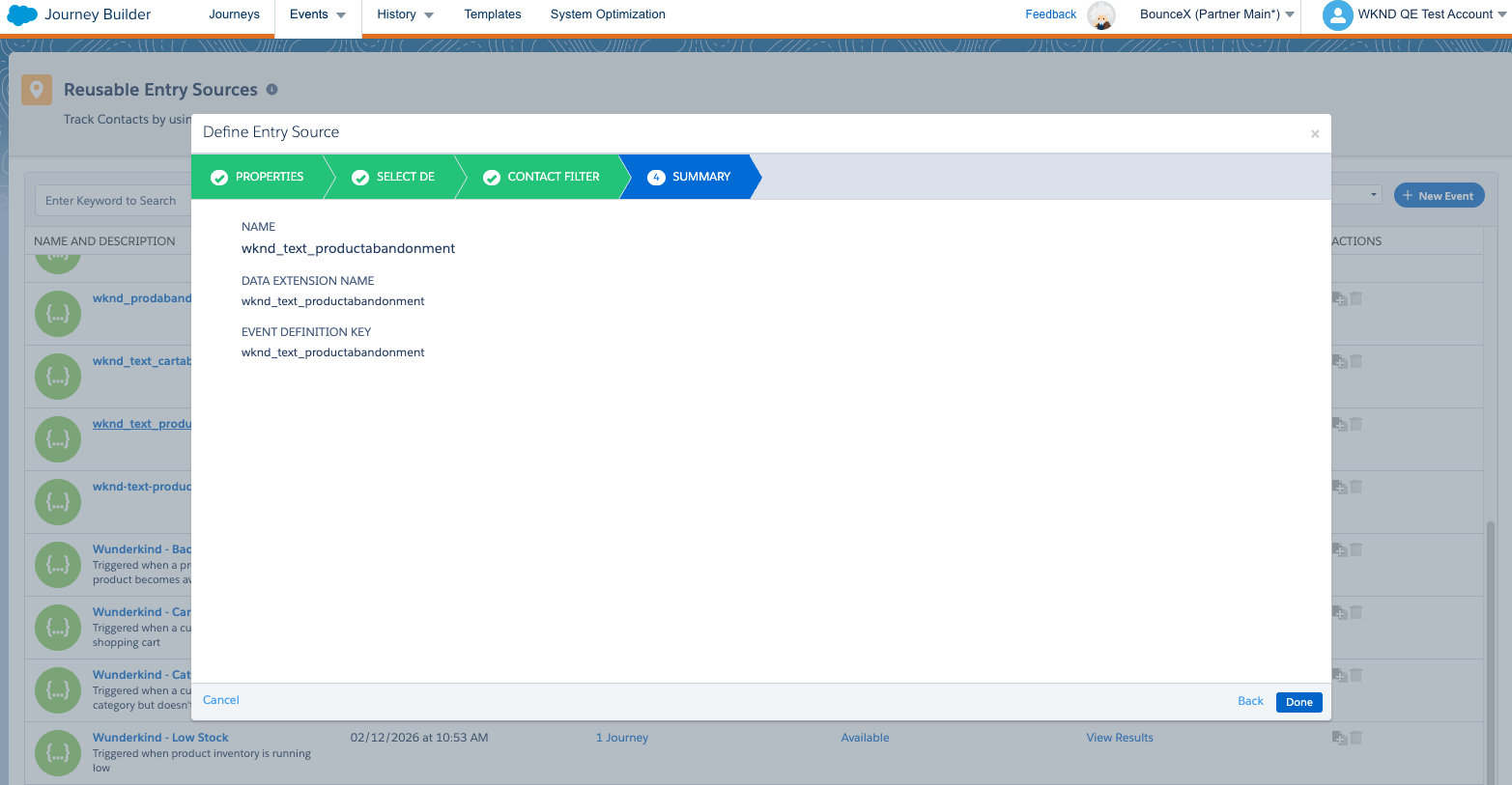This screenshot has height=785, width=1512.
Task: Go to the Contact Filter wizard step
Action: [542, 177]
